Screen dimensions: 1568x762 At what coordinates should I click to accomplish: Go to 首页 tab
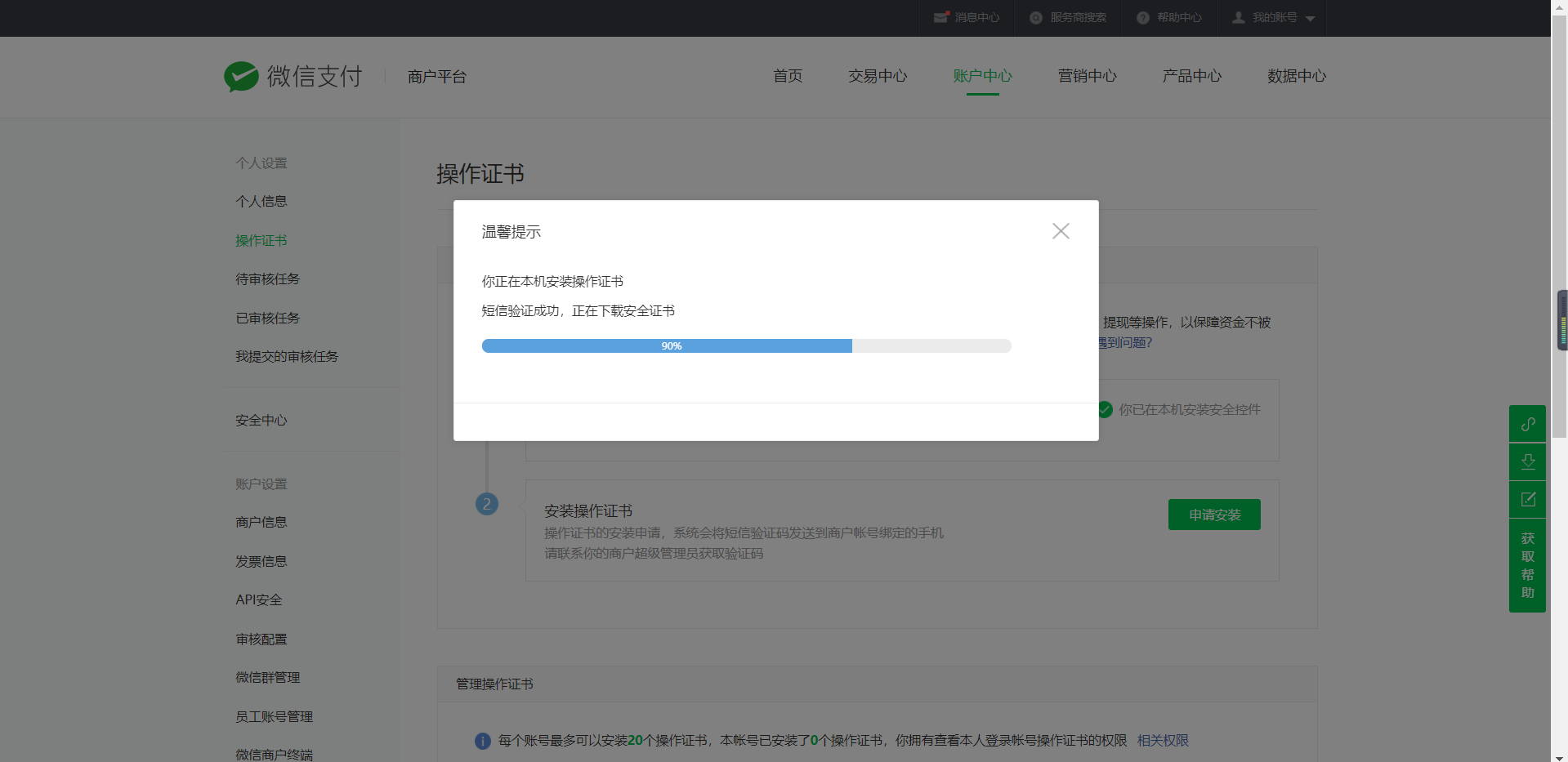(788, 76)
